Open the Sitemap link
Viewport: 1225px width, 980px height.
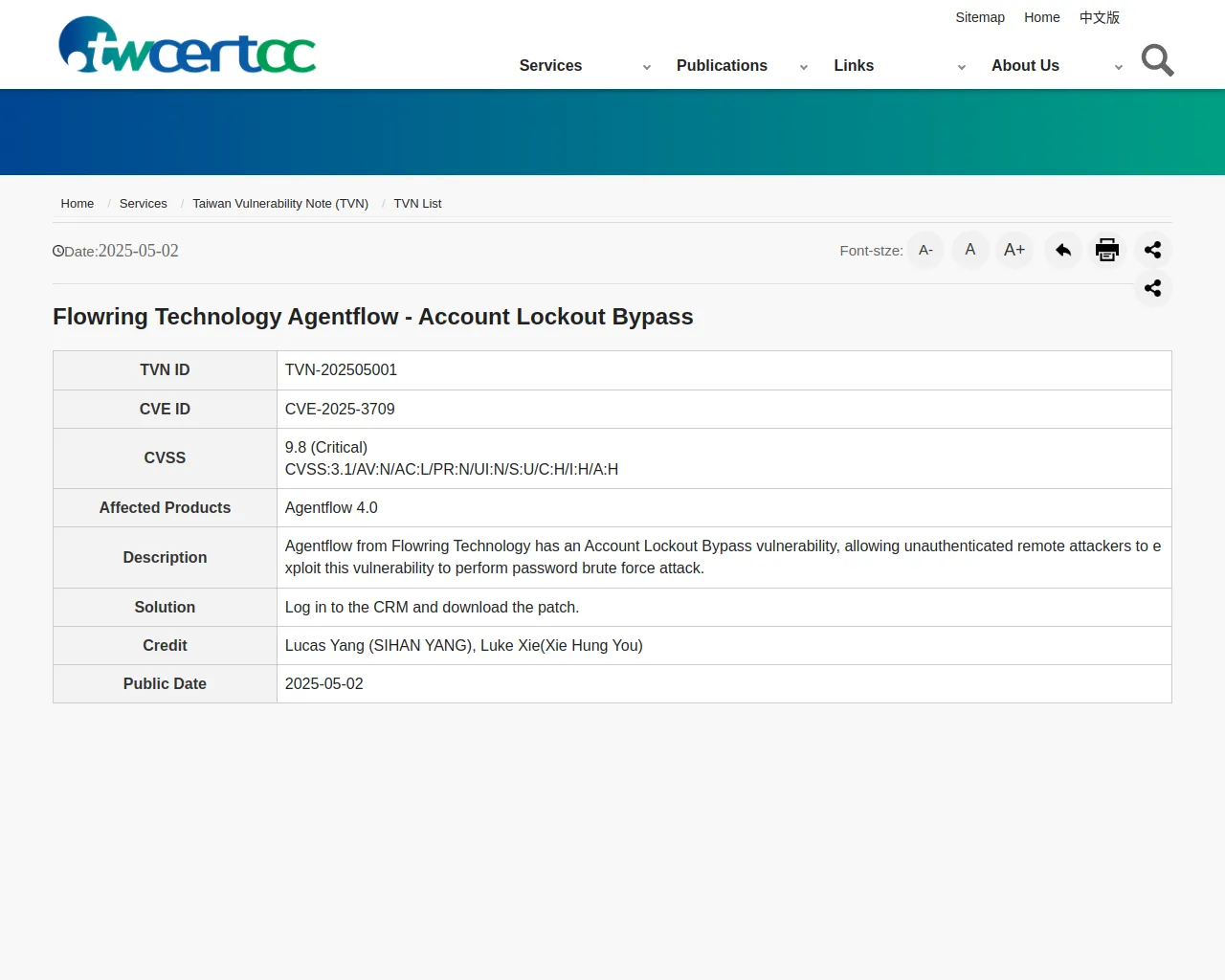click(980, 17)
